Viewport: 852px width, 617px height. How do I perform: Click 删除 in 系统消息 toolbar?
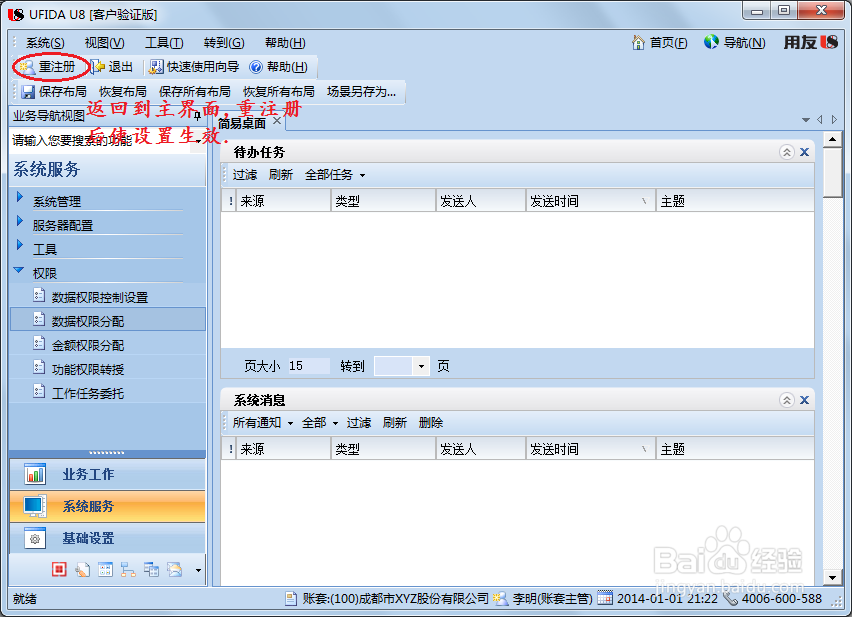(431, 423)
